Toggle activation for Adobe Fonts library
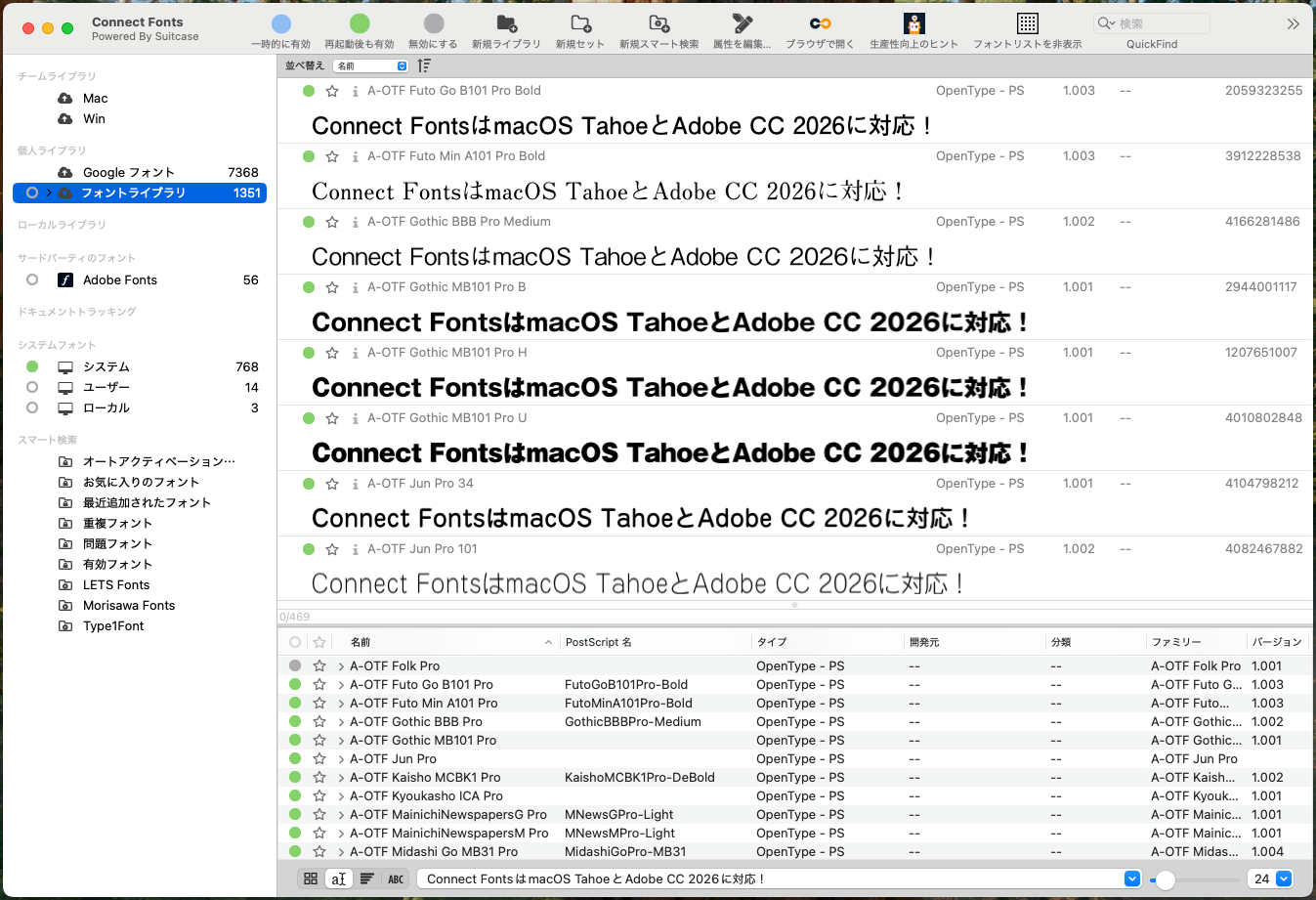1316x900 pixels. (x=32, y=279)
